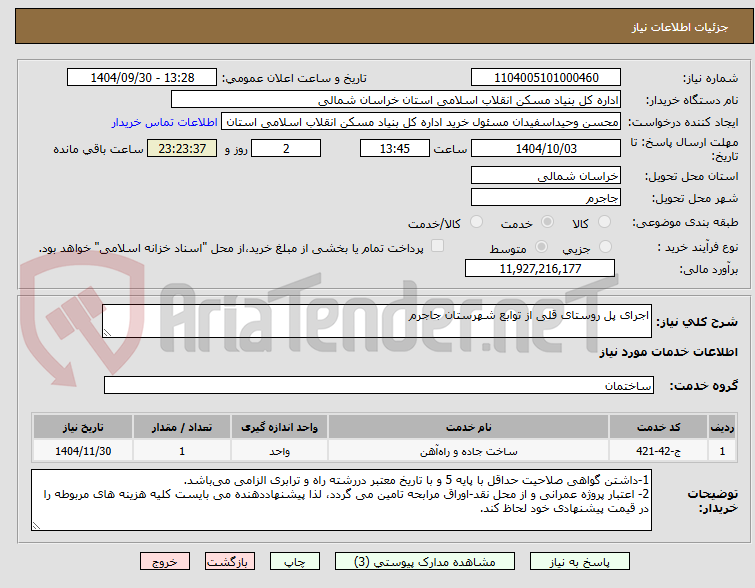Image resolution: width=755 pixels, height=588 pixels.
Task: Click the تاریخ نیاز column header
Action: [x=83, y=427]
